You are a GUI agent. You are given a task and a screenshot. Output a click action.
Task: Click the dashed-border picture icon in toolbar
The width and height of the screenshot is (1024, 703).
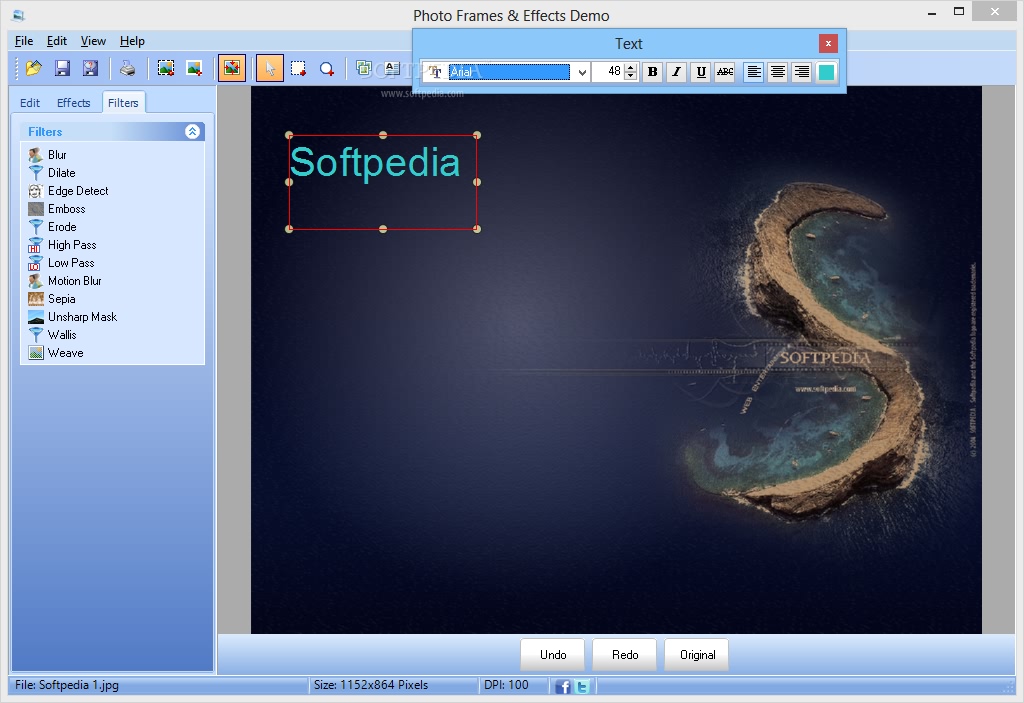(x=166, y=68)
